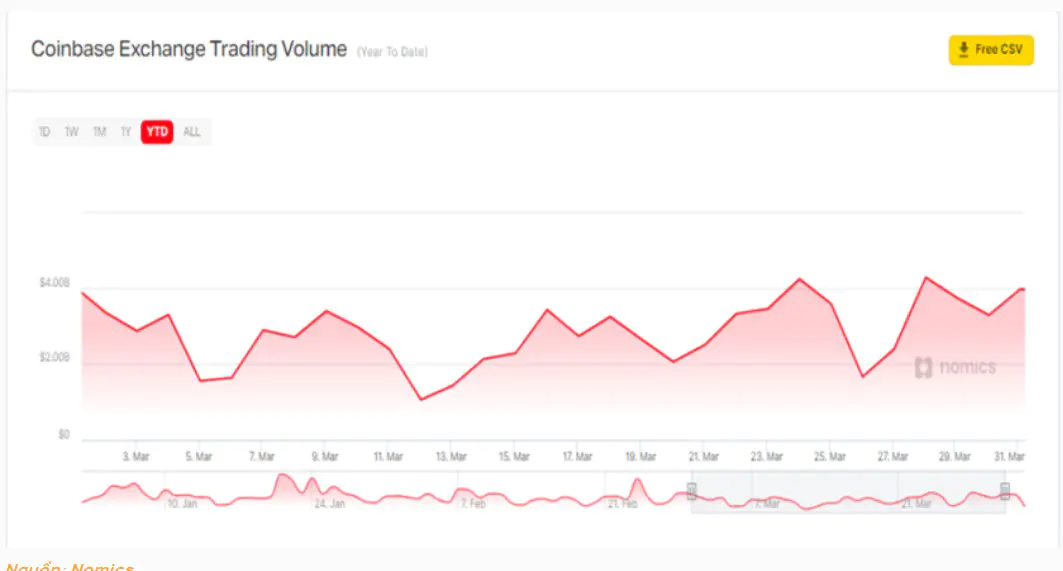Click the '25. Mar' date label
The image size is (1063, 571).
(830, 456)
